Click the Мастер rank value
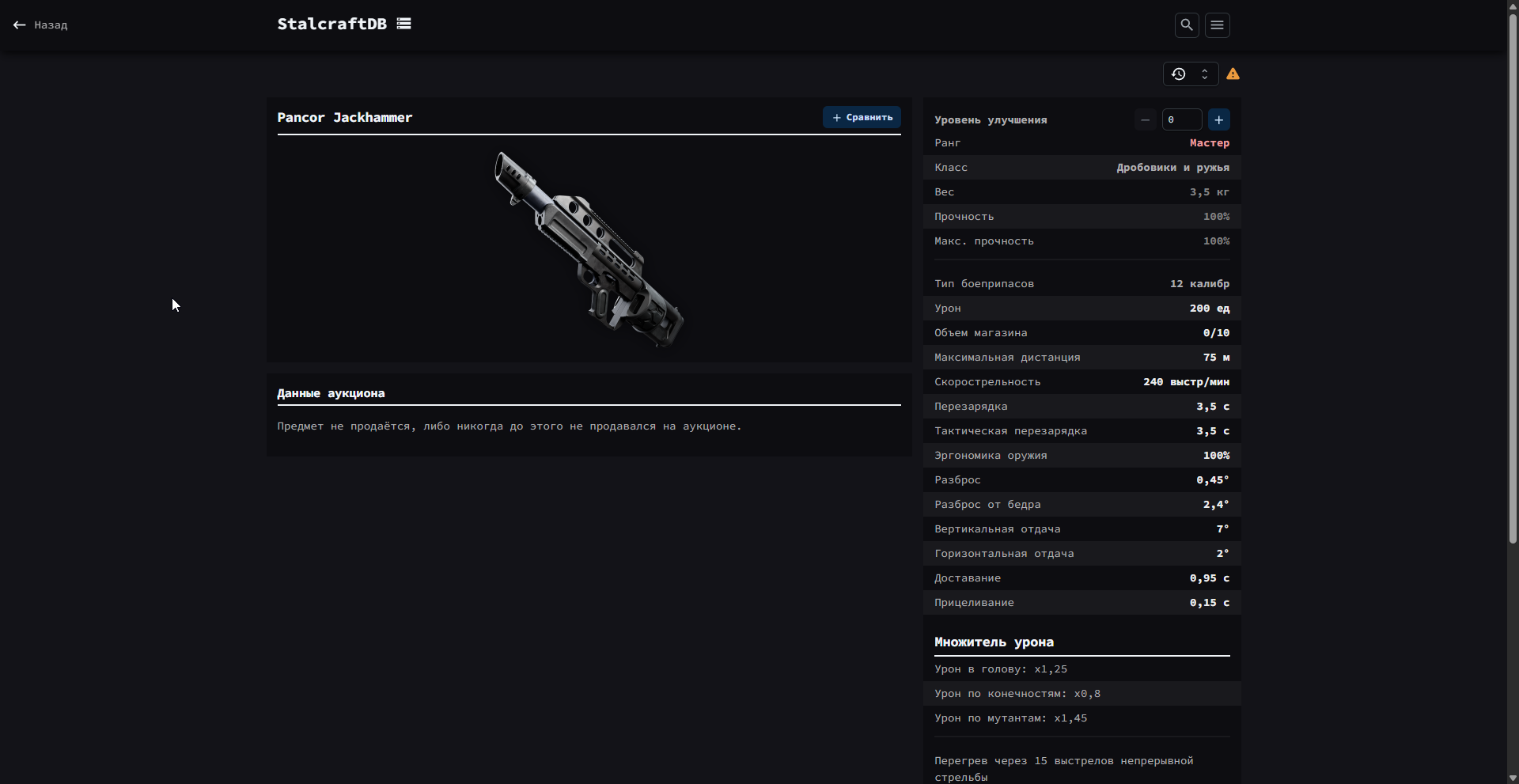This screenshot has width=1519, height=784. [x=1210, y=143]
